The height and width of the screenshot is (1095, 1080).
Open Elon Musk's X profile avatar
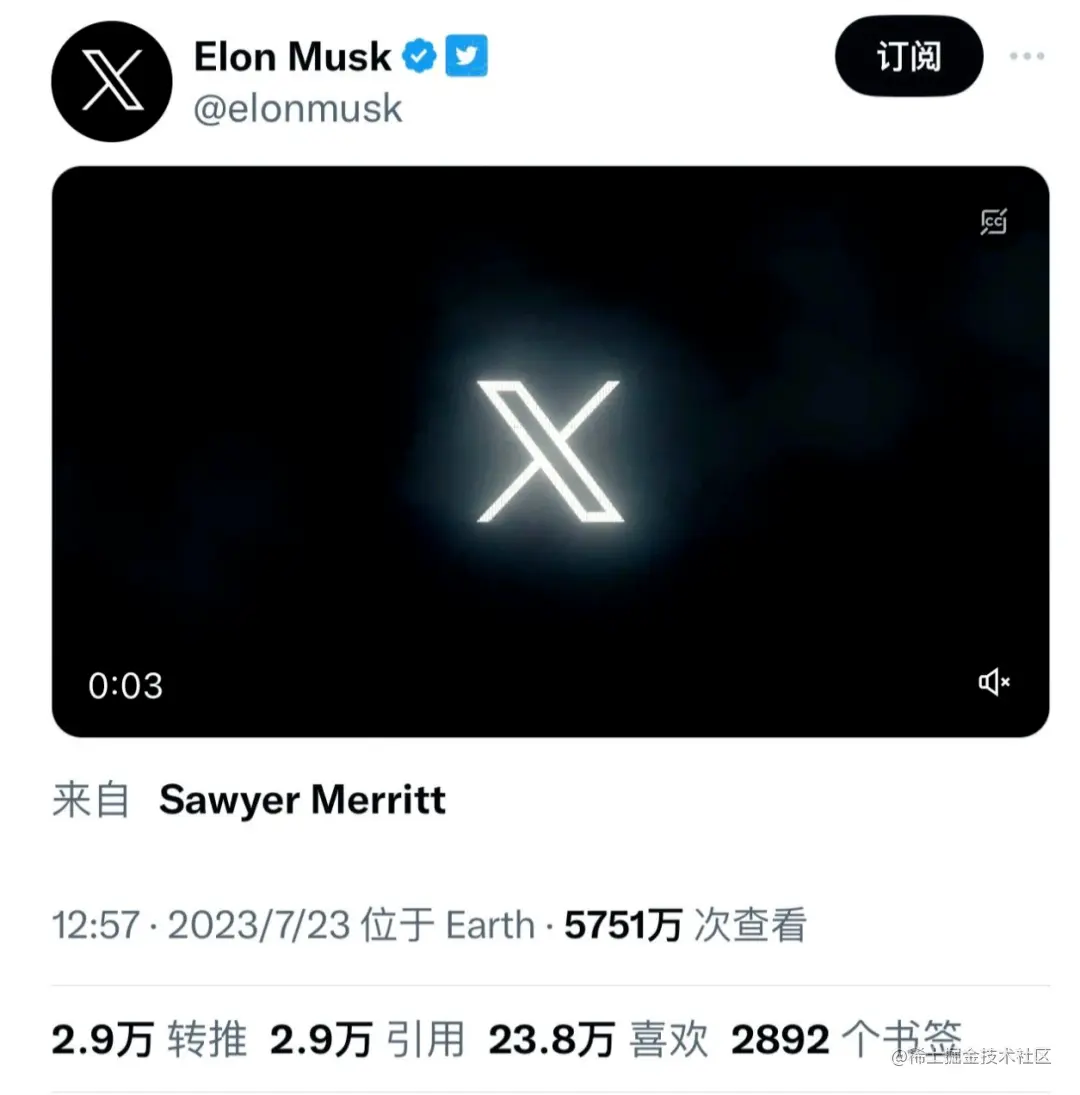pos(112,82)
